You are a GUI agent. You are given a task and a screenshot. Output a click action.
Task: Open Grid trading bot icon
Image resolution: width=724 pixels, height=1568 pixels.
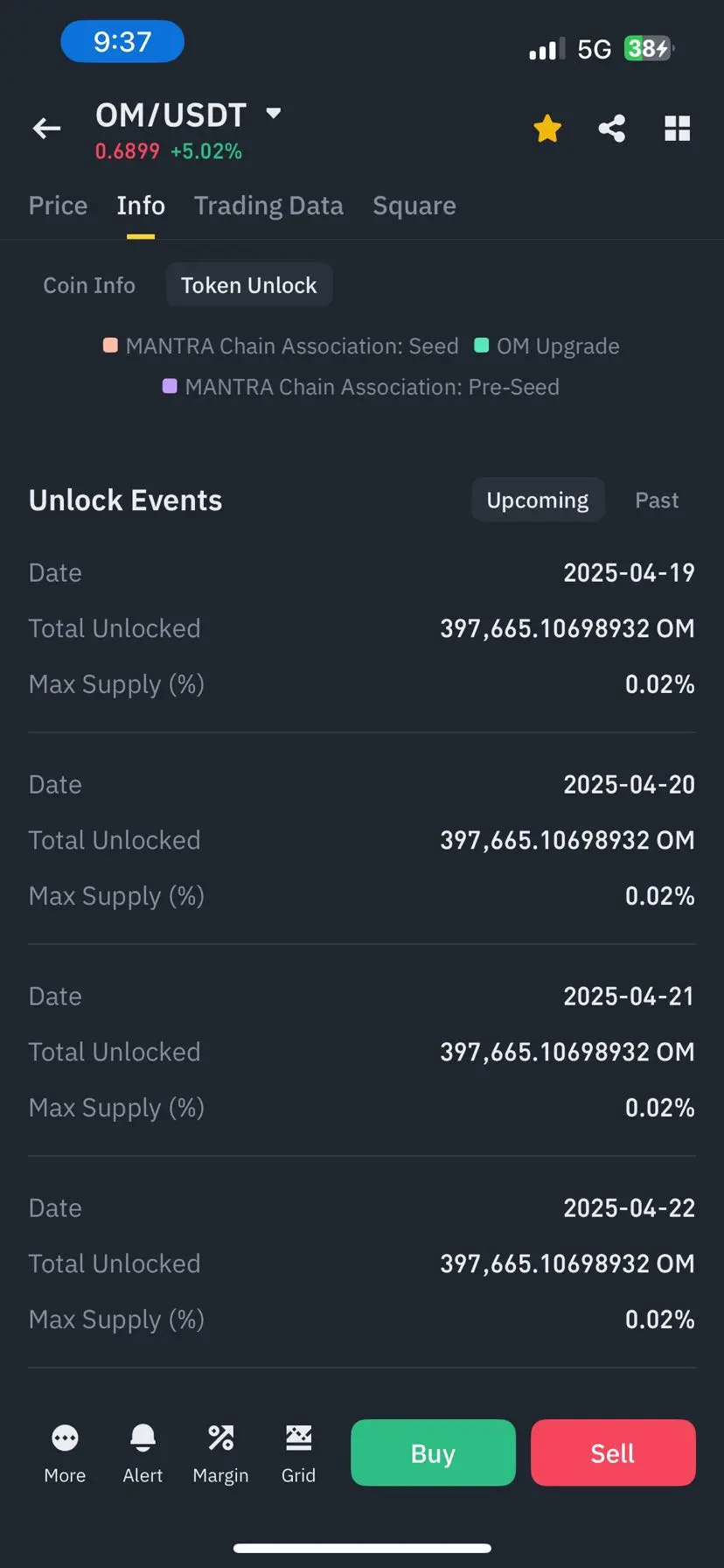click(x=298, y=1437)
